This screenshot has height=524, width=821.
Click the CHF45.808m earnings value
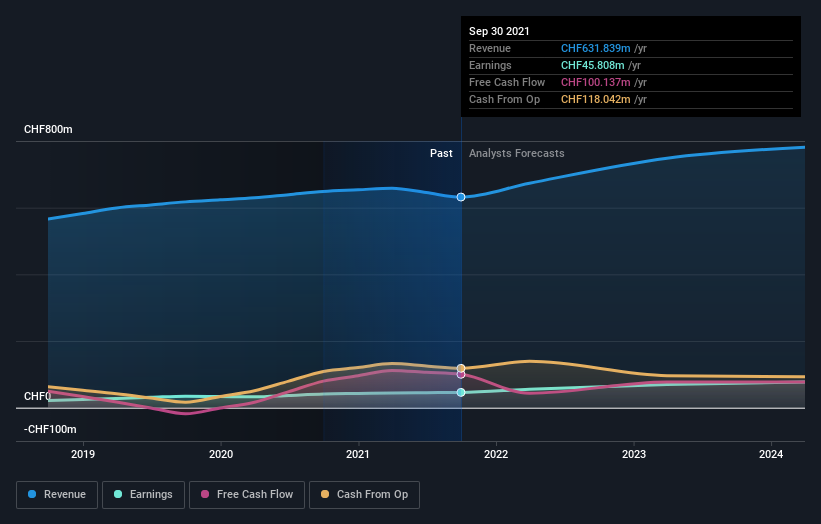(592, 65)
